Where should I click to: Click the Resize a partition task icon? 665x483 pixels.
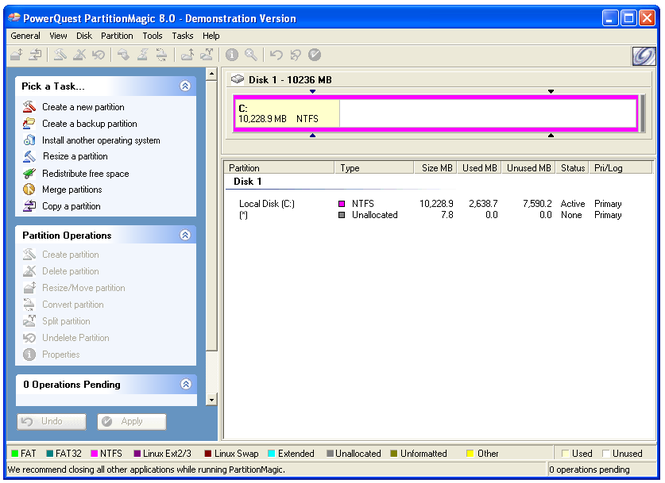point(29,157)
